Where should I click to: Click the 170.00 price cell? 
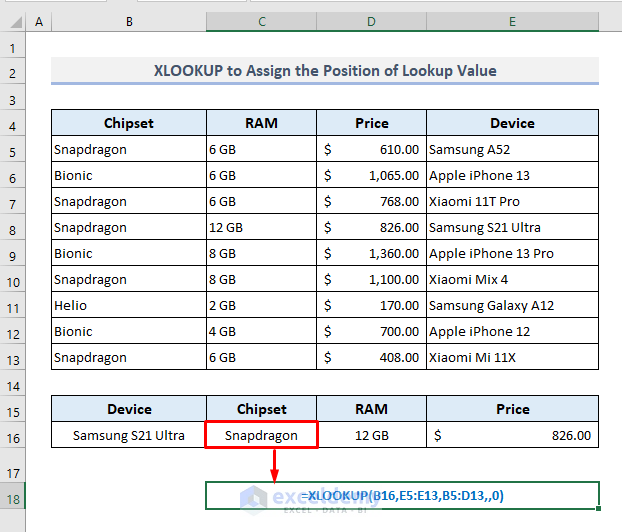tap(371, 305)
